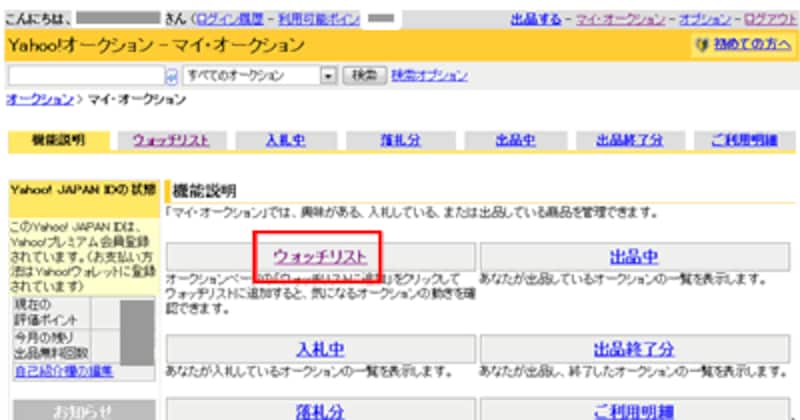Open the ログイン履歴 link

click(x=230, y=19)
